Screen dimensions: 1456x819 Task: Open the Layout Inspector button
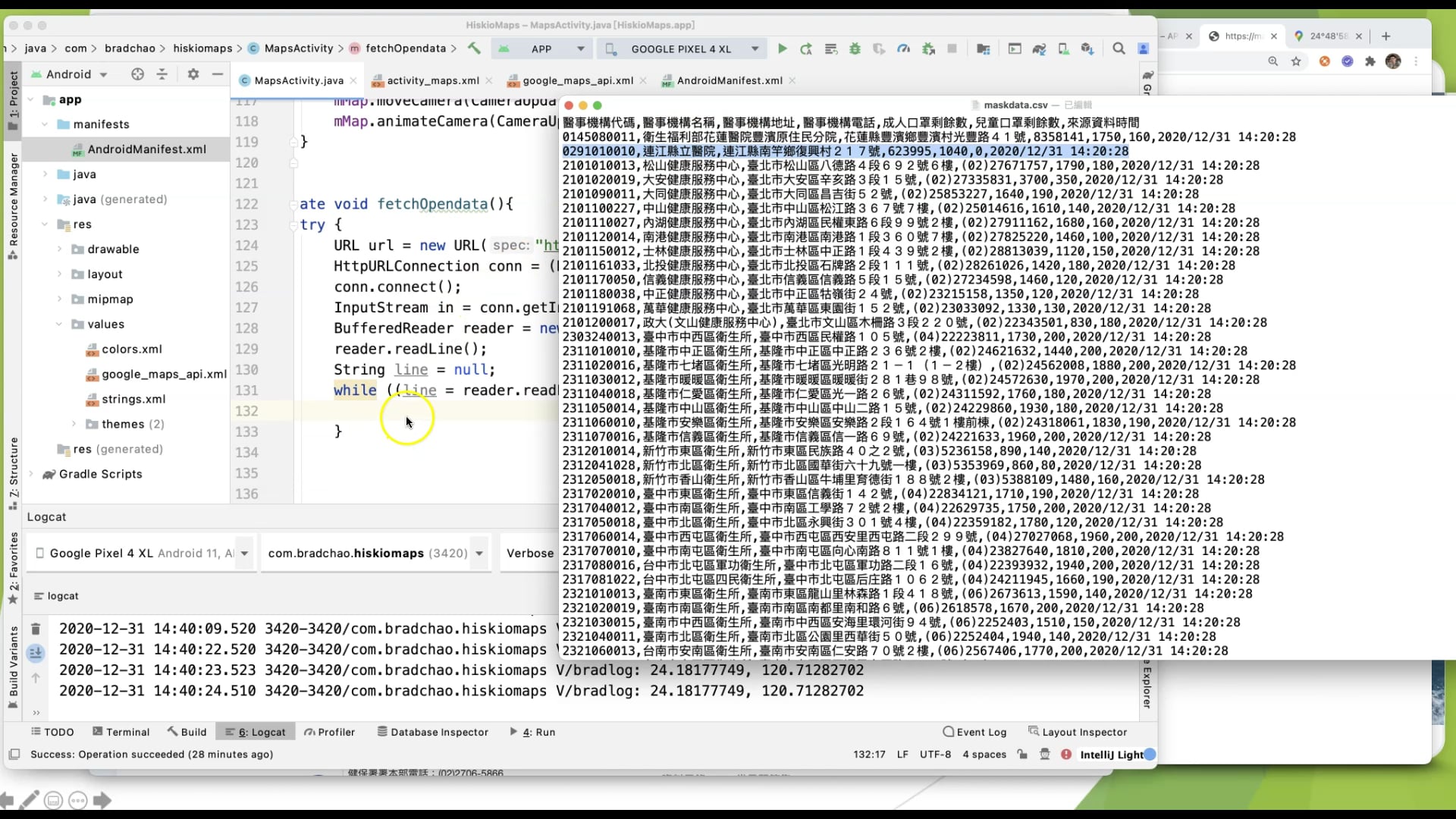click(x=1078, y=732)
